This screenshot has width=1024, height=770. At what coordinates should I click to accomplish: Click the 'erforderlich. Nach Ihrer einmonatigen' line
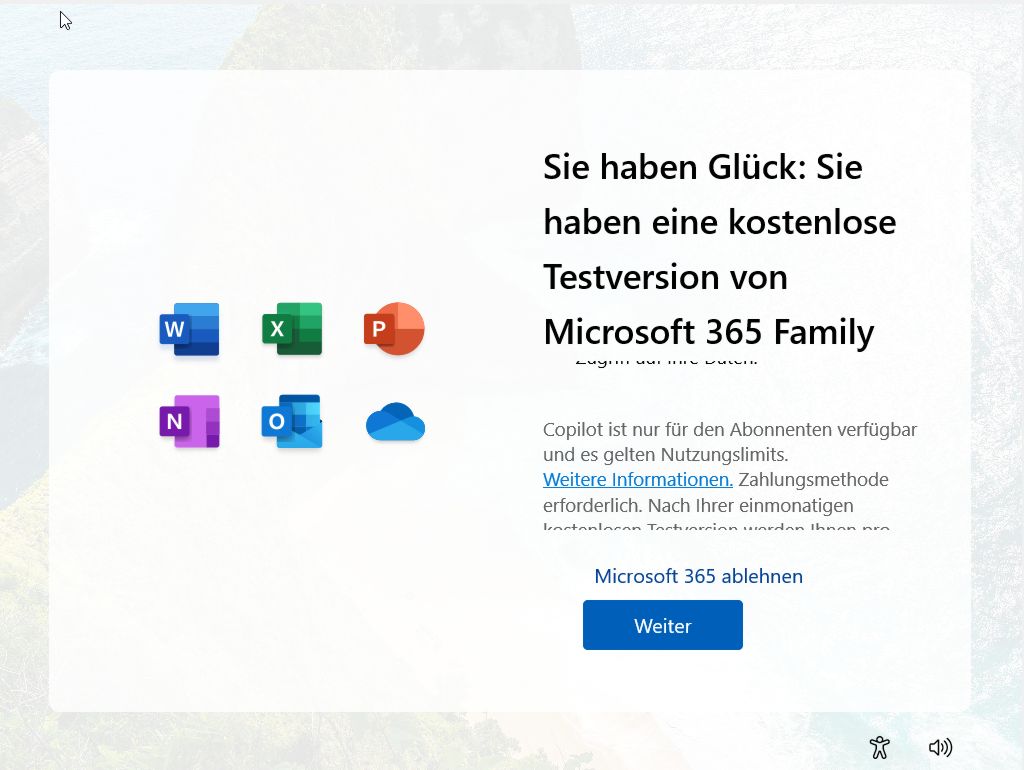pyautogui.click(x=697, y=504)
